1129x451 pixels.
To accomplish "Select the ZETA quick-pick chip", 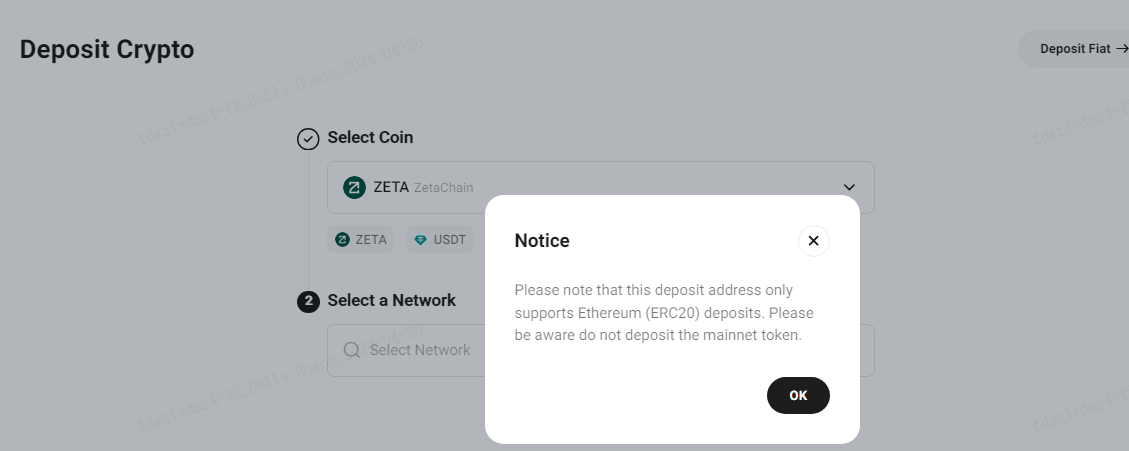I will click(362, 239).
